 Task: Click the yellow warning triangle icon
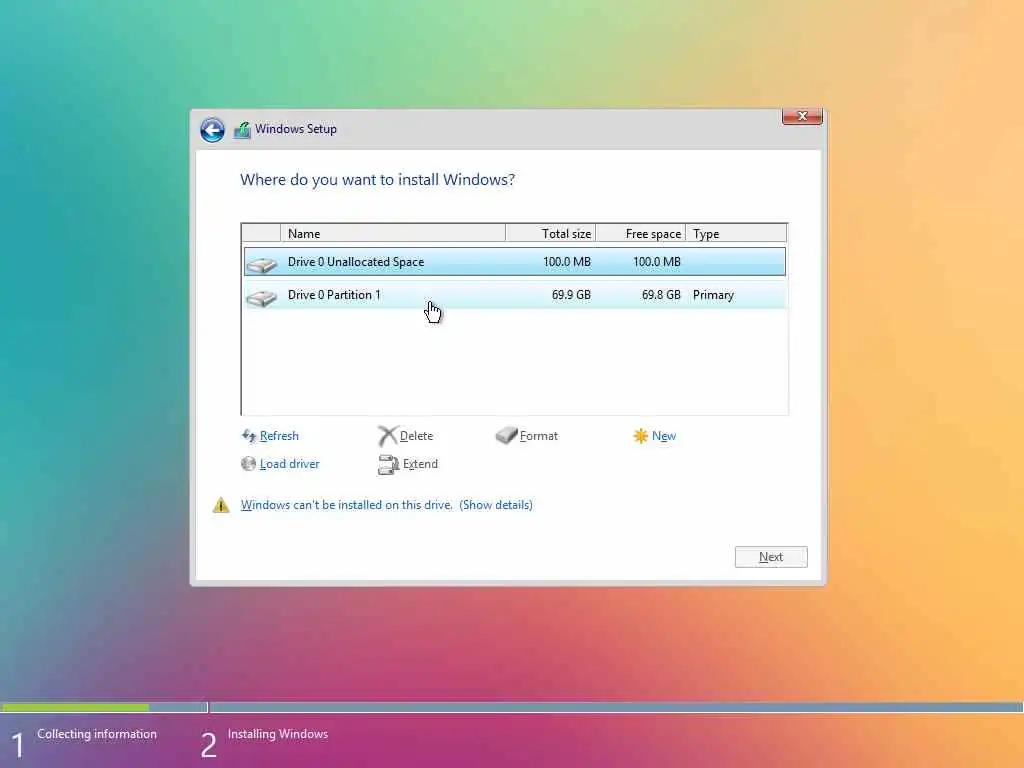click(221, 505)
